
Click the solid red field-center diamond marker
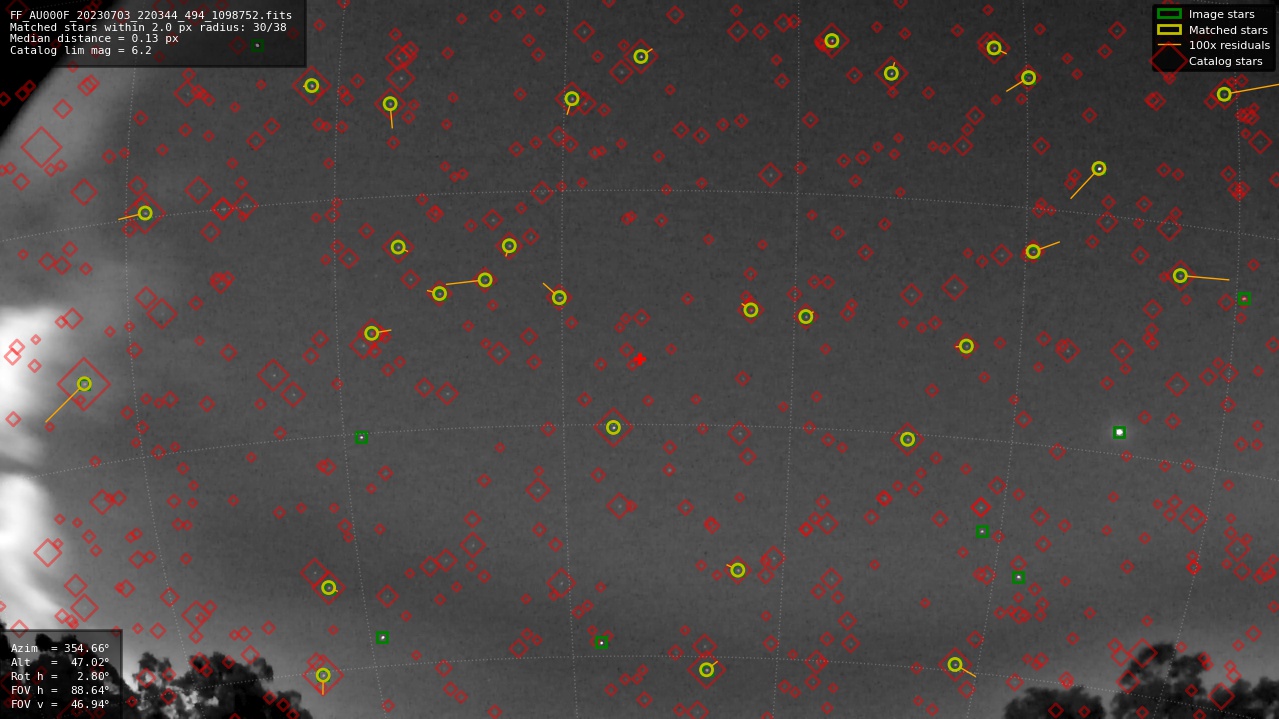[640, 359]
